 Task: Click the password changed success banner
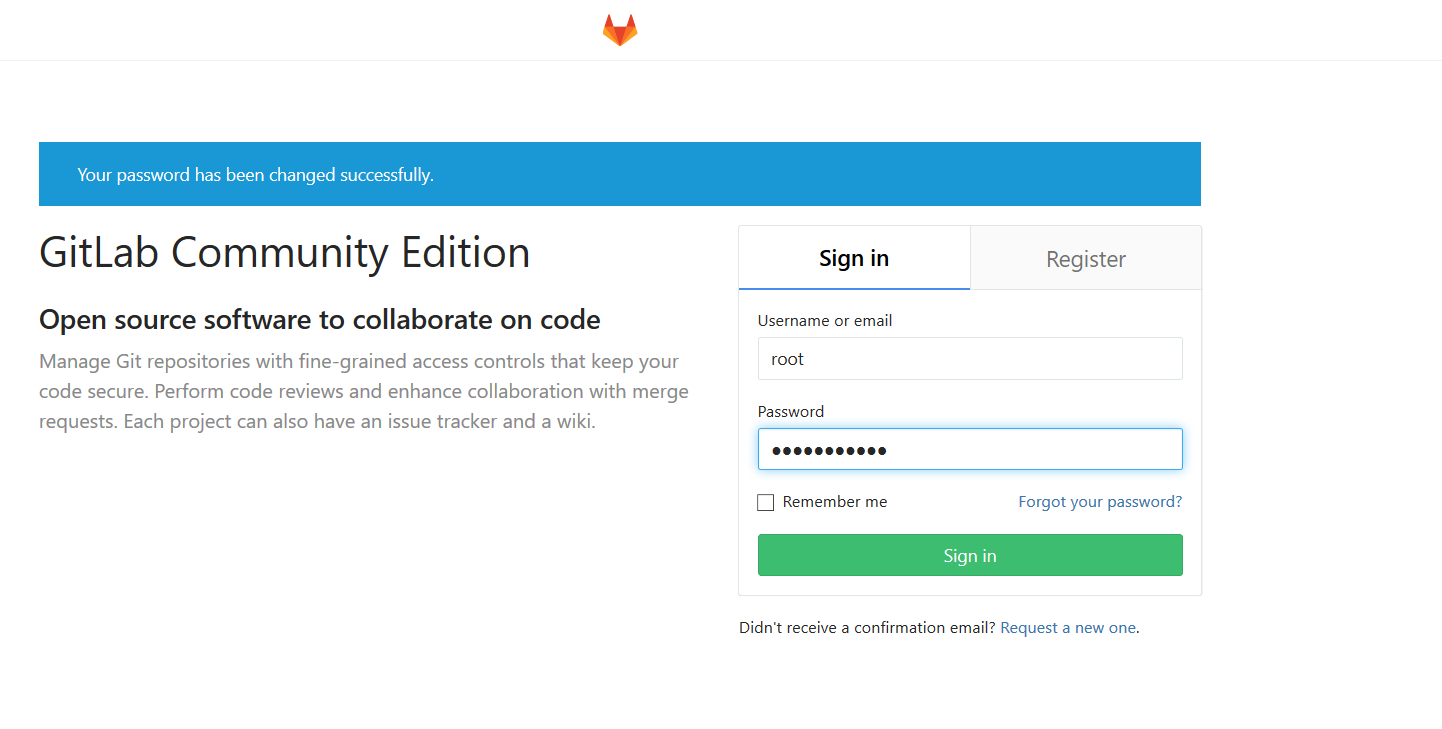[620, 174]
